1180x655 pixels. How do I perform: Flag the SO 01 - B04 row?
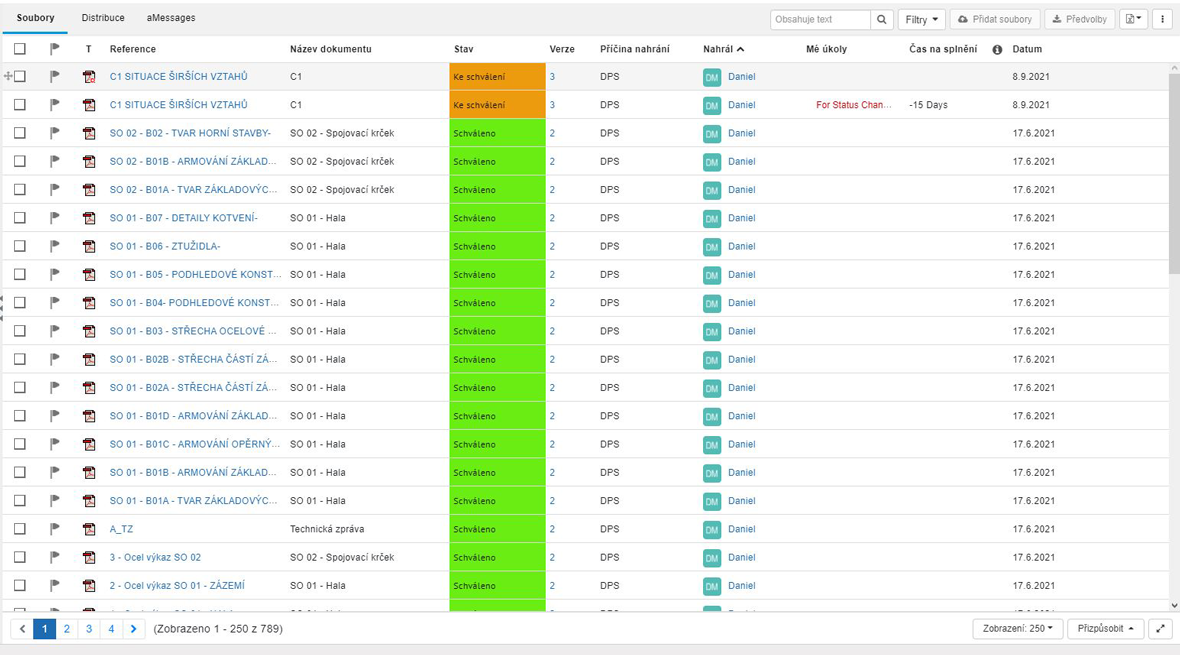point(54,303)
